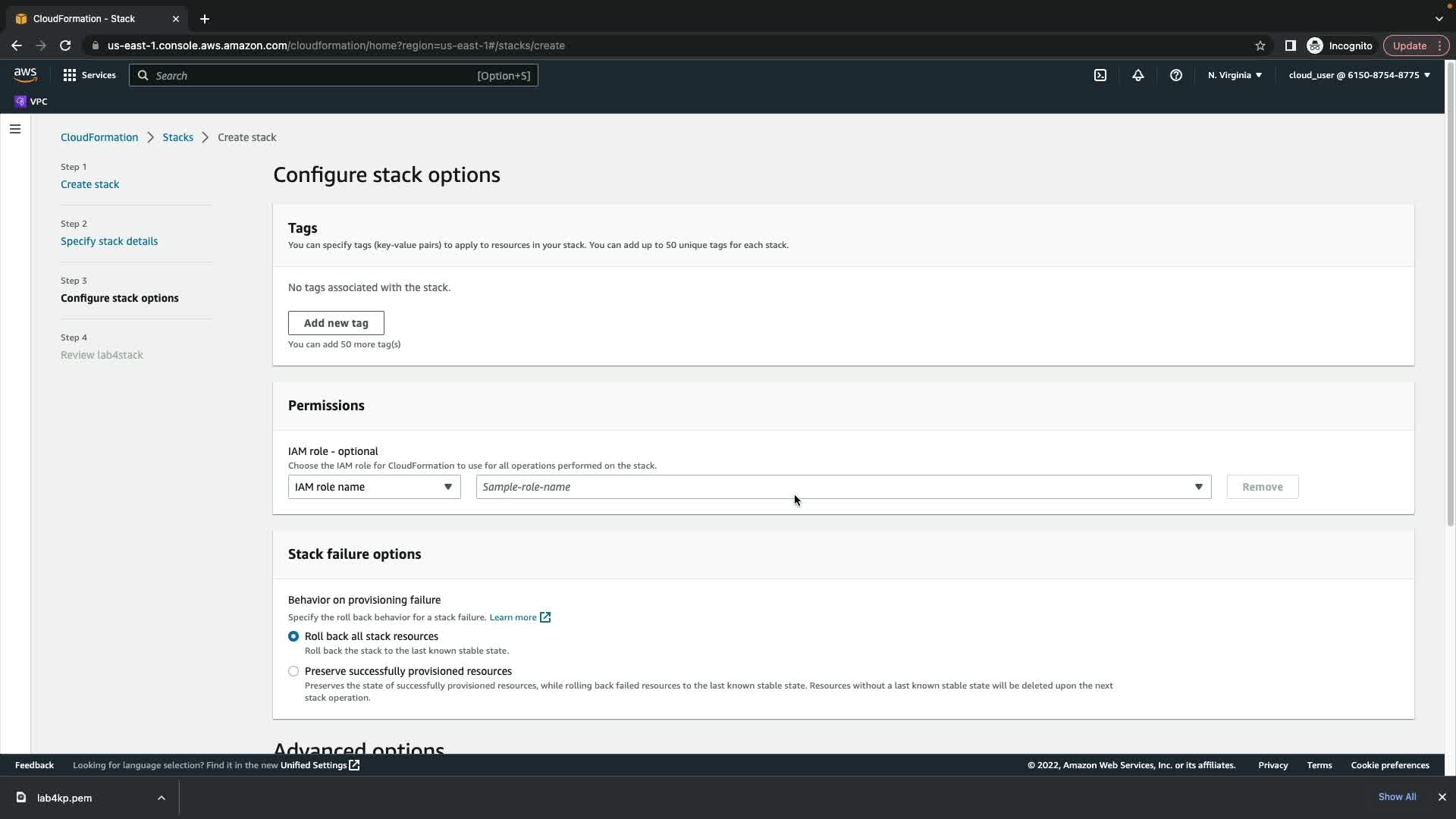Image resolution: width=1456 pixels, height=819 pixels.
Task: Open AWS CloudShell terminal icon
Action: point(1100,75)
